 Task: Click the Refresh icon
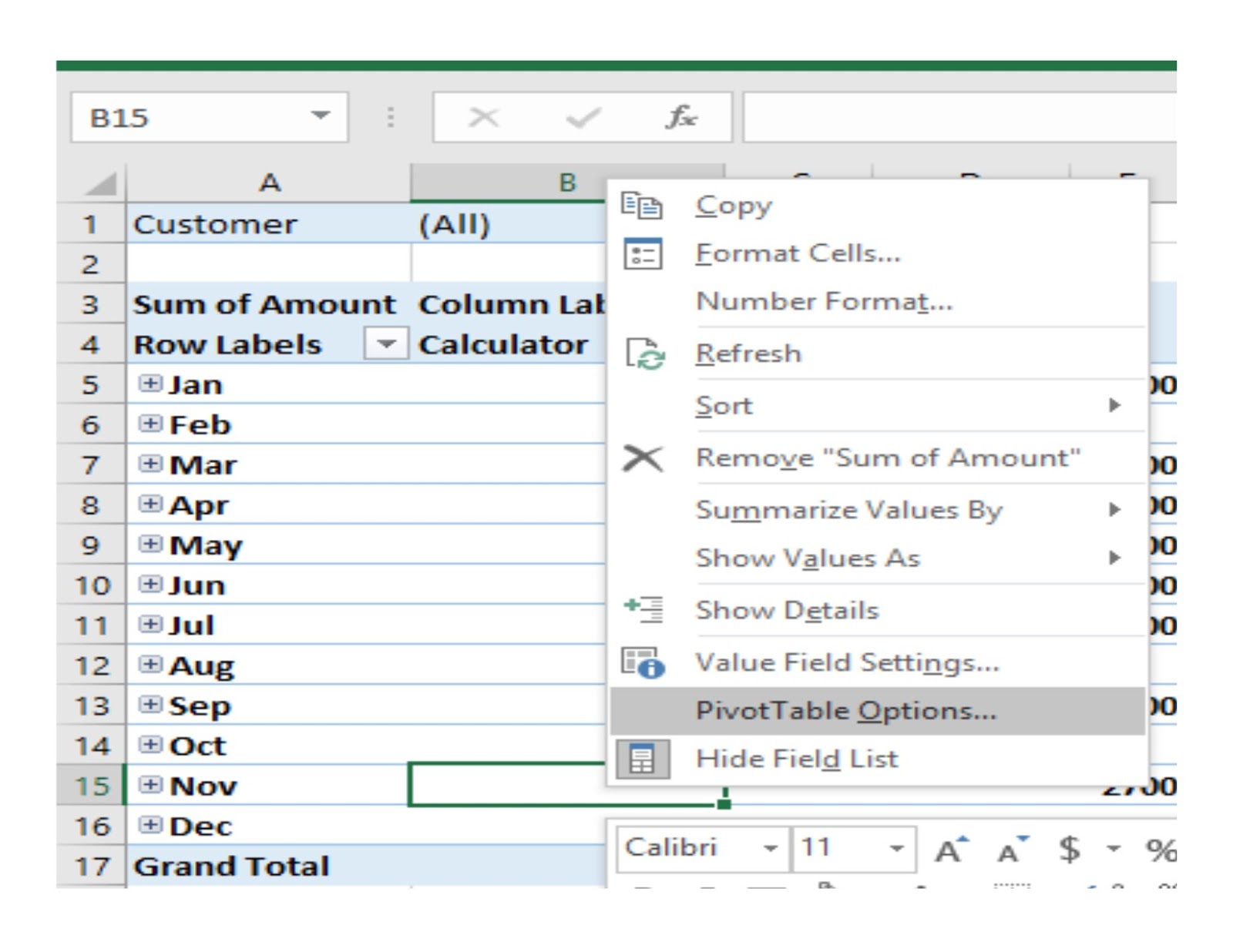pyautogui.click(x=646, y=353)
